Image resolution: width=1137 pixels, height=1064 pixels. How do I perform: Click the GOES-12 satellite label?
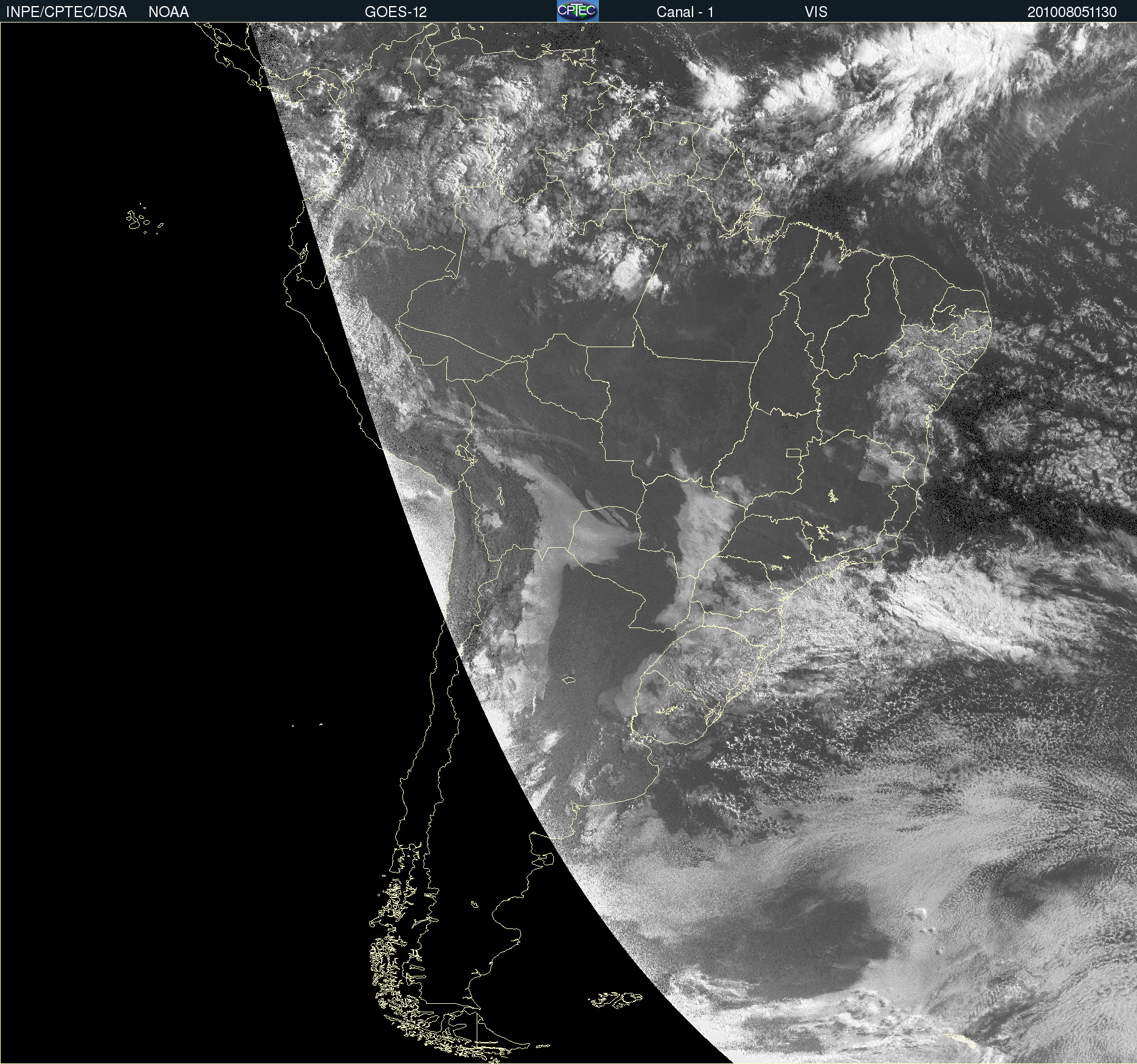(x=396, y=12)
